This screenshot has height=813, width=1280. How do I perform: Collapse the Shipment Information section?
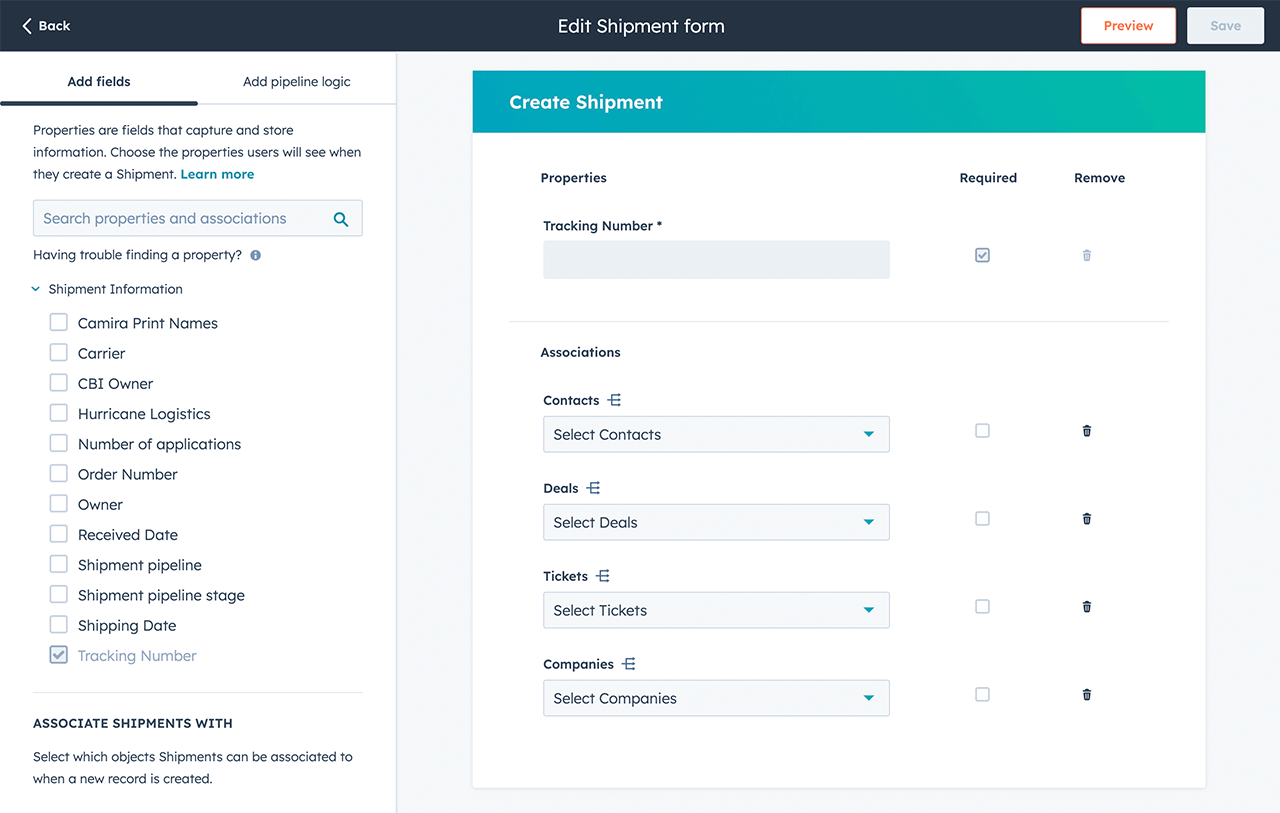tap(36, 288)
